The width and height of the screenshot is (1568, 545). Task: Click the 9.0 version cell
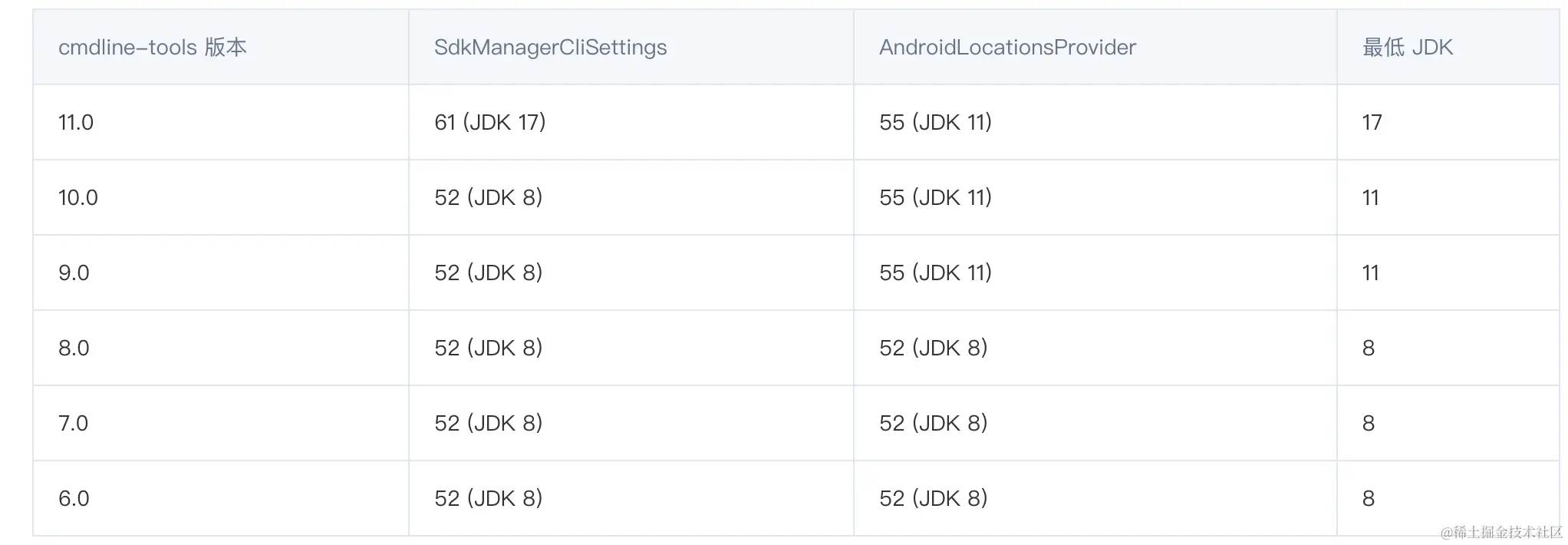74,273
